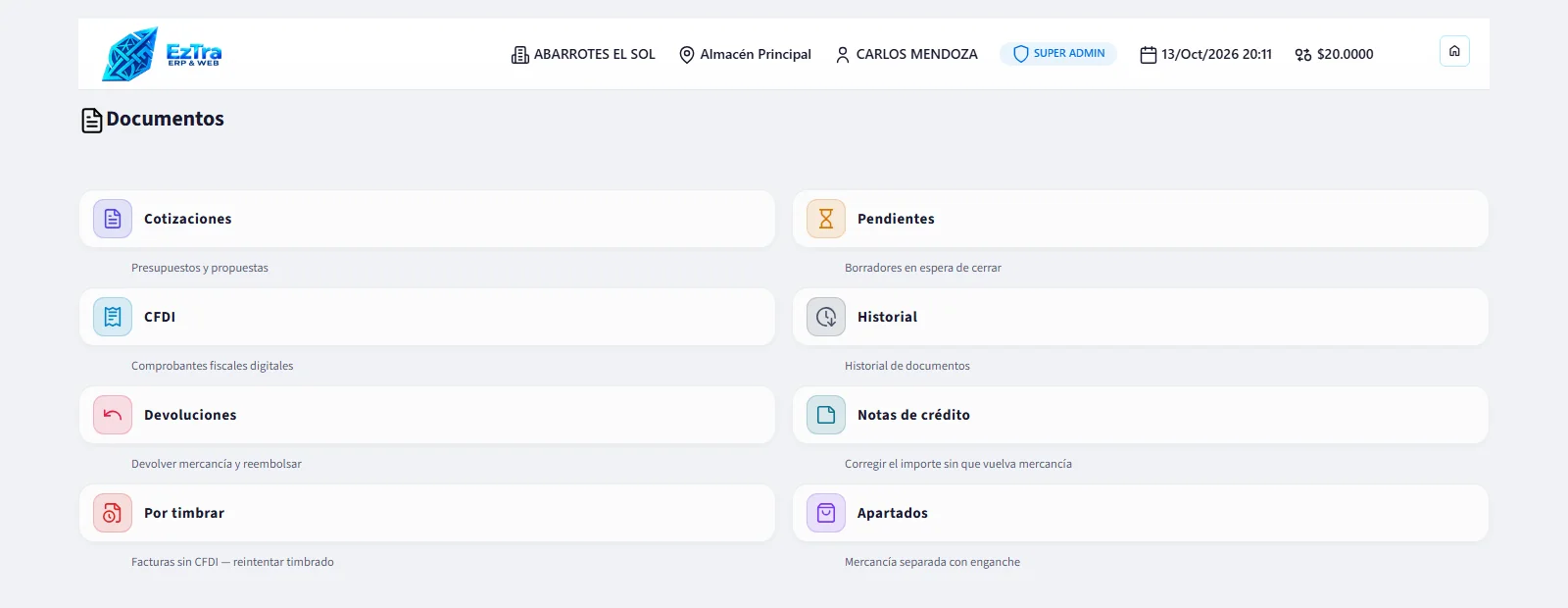Open the Cotizaciones card

427,219
